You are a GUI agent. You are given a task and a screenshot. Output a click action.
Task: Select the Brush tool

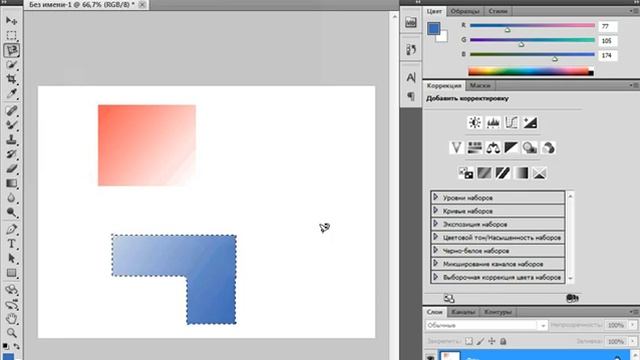(x=11, y=125)
